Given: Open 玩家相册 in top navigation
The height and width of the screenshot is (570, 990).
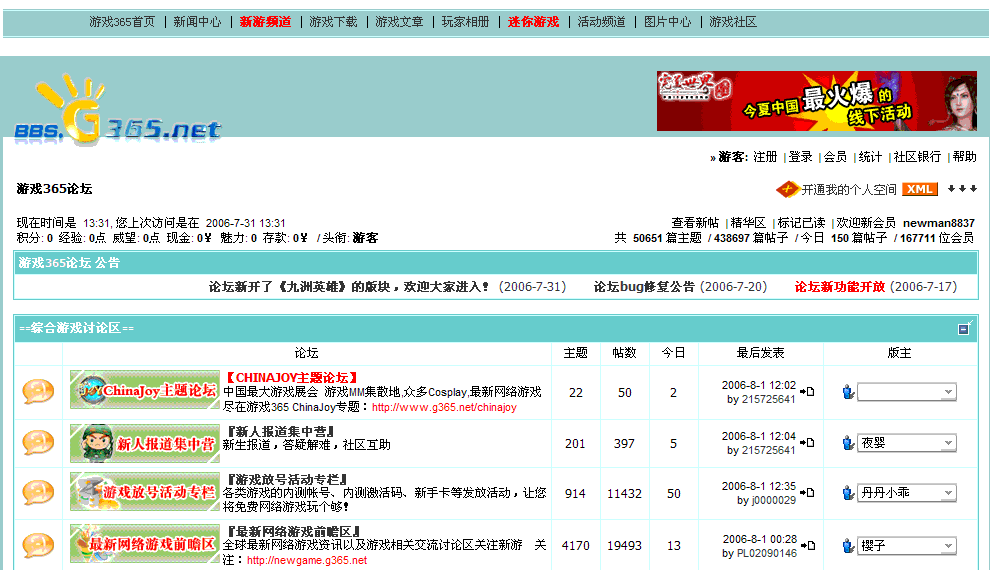Looking at the screenshot, I should 465,22.
